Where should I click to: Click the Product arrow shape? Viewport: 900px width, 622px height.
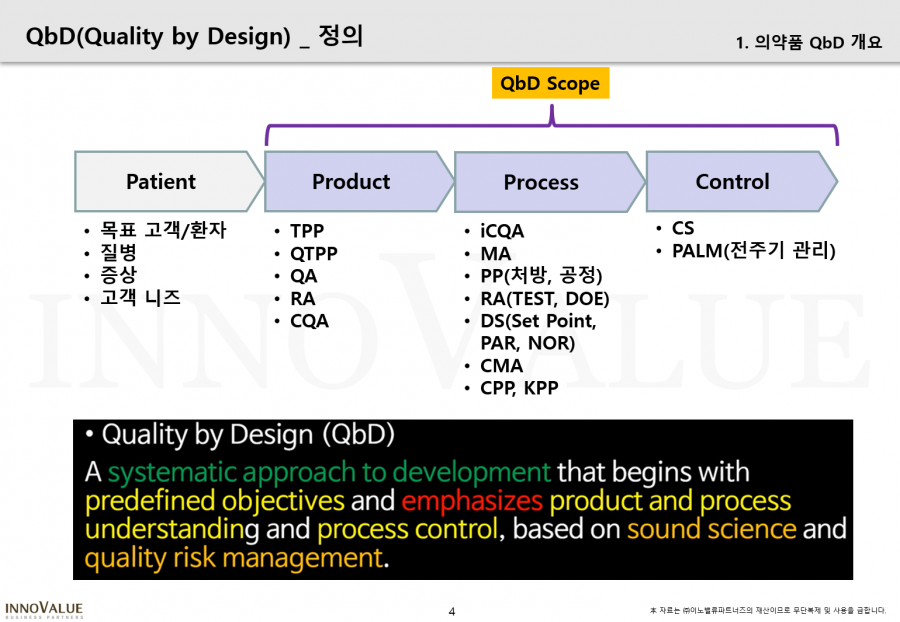pyautogui.click(x=359, y=181)
